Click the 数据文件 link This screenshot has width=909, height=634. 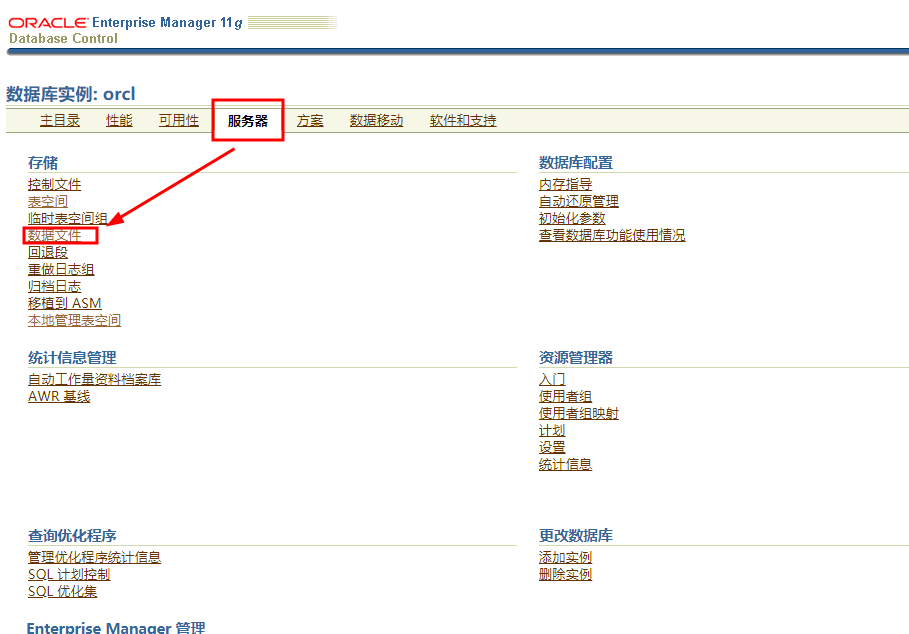54,235
